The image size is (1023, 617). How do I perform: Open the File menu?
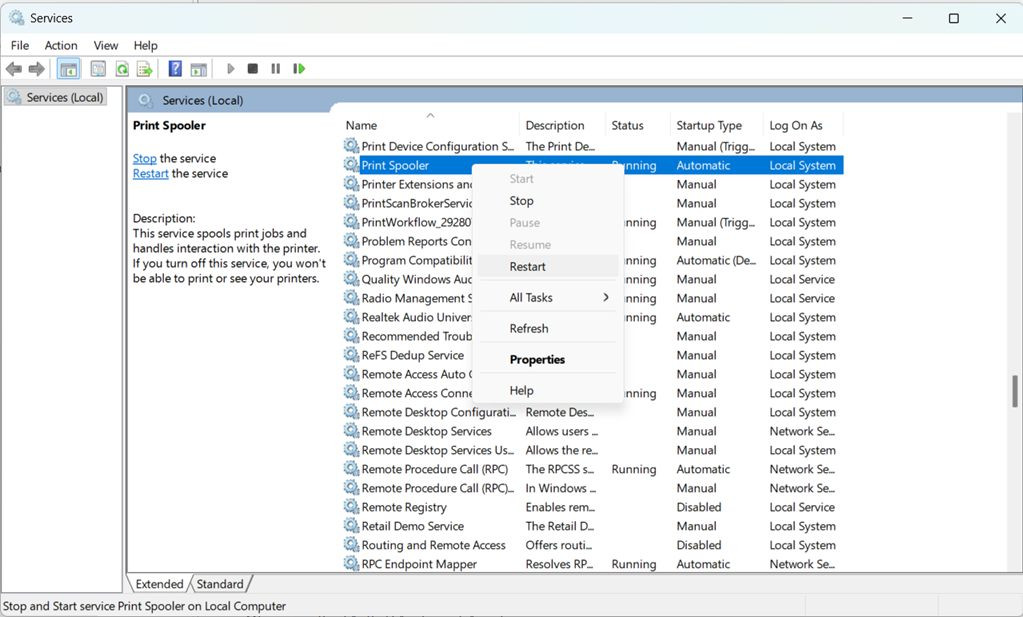[x=20, y=45]
